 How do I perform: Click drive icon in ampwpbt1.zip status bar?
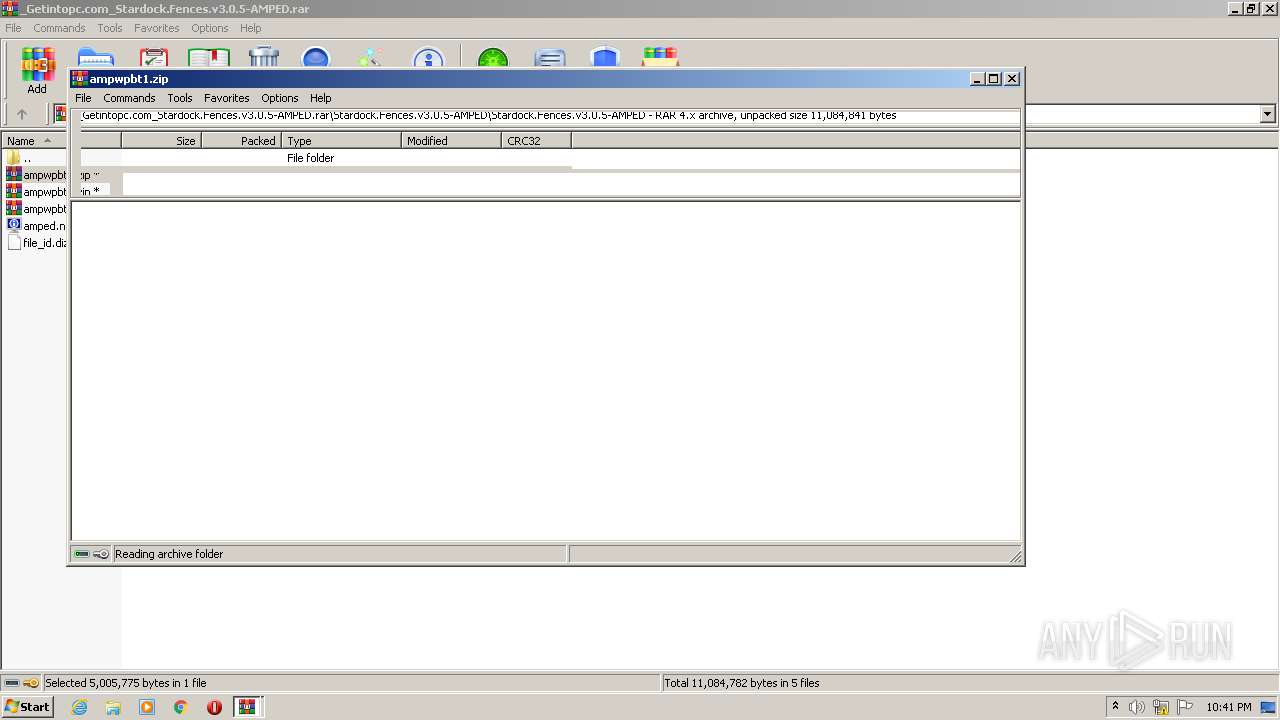tap(82, 554)
